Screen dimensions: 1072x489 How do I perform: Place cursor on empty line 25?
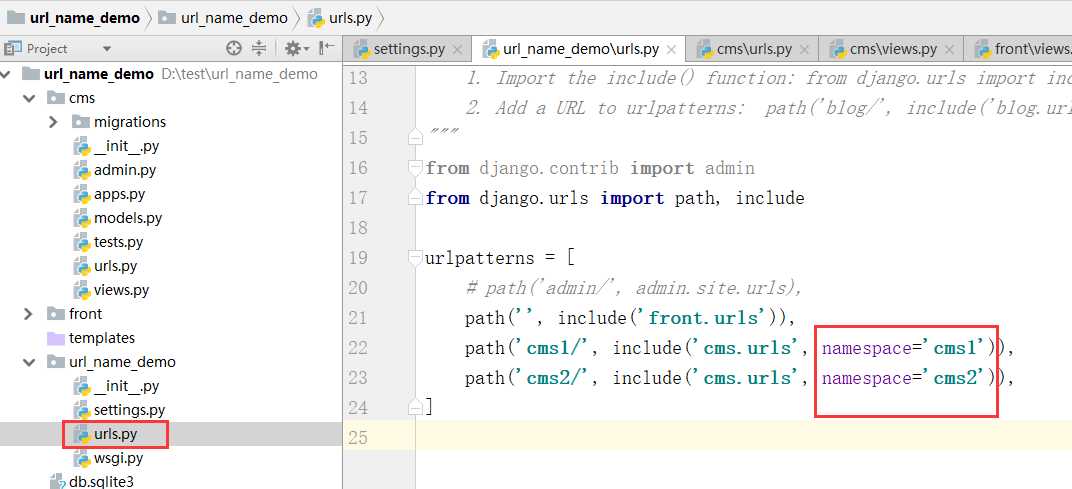(744, 438)
